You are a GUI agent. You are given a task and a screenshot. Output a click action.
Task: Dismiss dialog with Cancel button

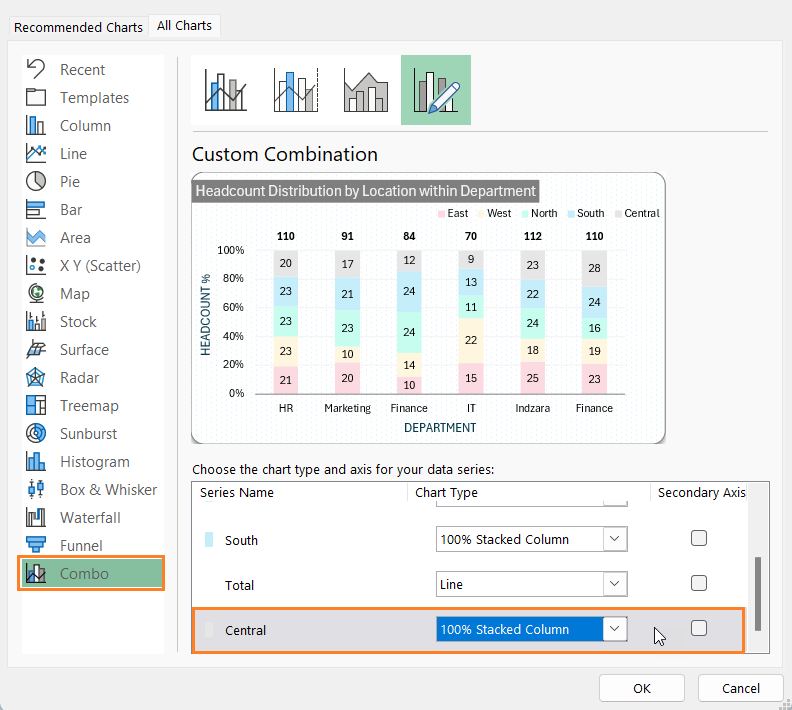coord(740,688)
